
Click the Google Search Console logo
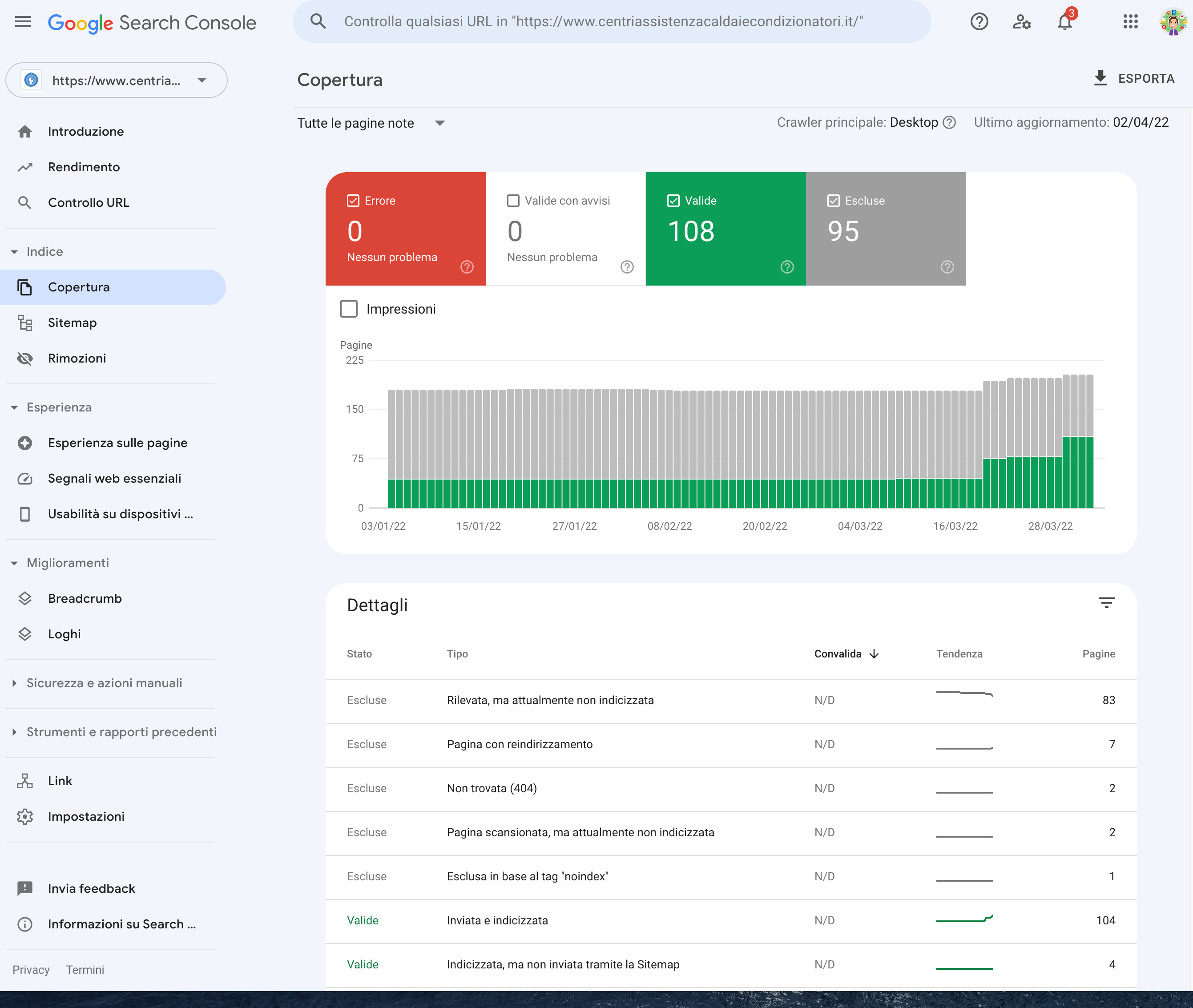coord(152,23)
